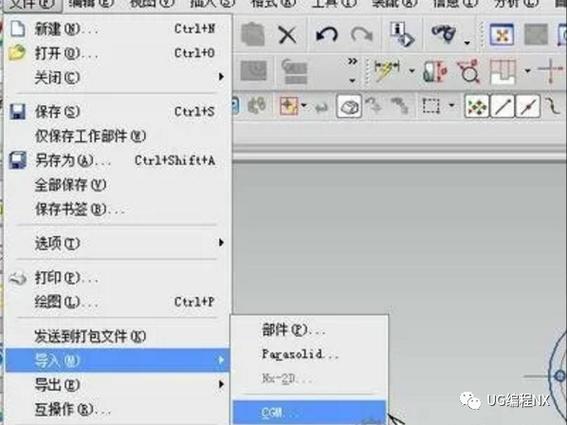This screenshot has width=567, height=425.
Task: Select highlighted CGM... import option
Action: (310, 412)
